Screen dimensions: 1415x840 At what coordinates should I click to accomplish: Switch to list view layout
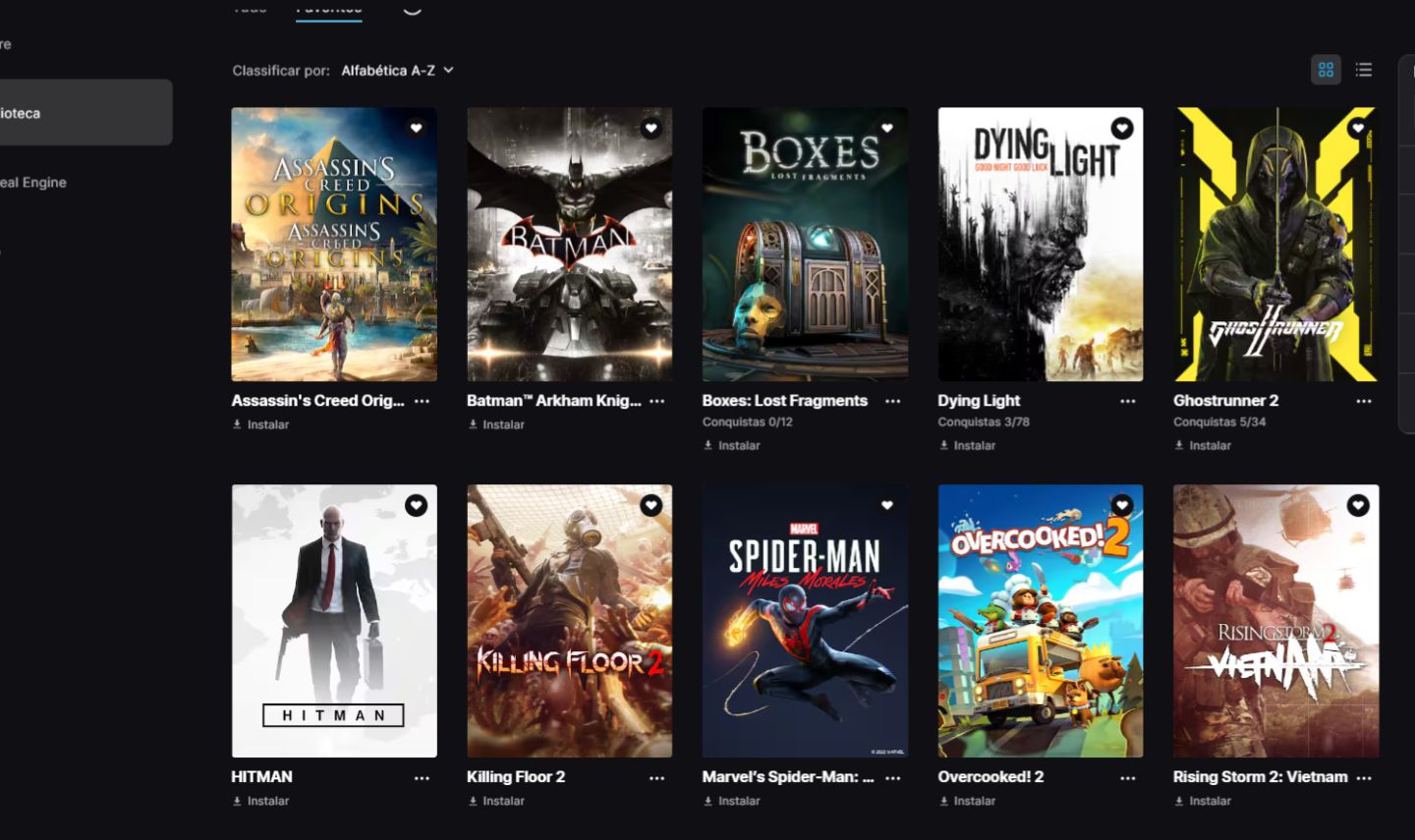1364,70
